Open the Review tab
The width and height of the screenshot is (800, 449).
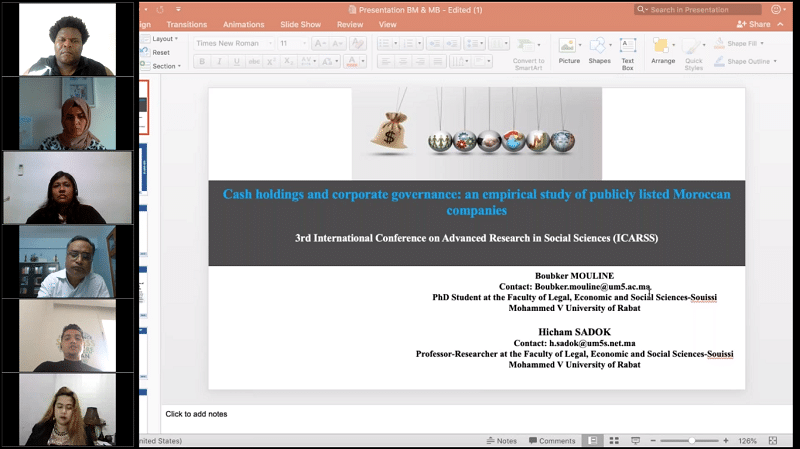pos(350,24)
